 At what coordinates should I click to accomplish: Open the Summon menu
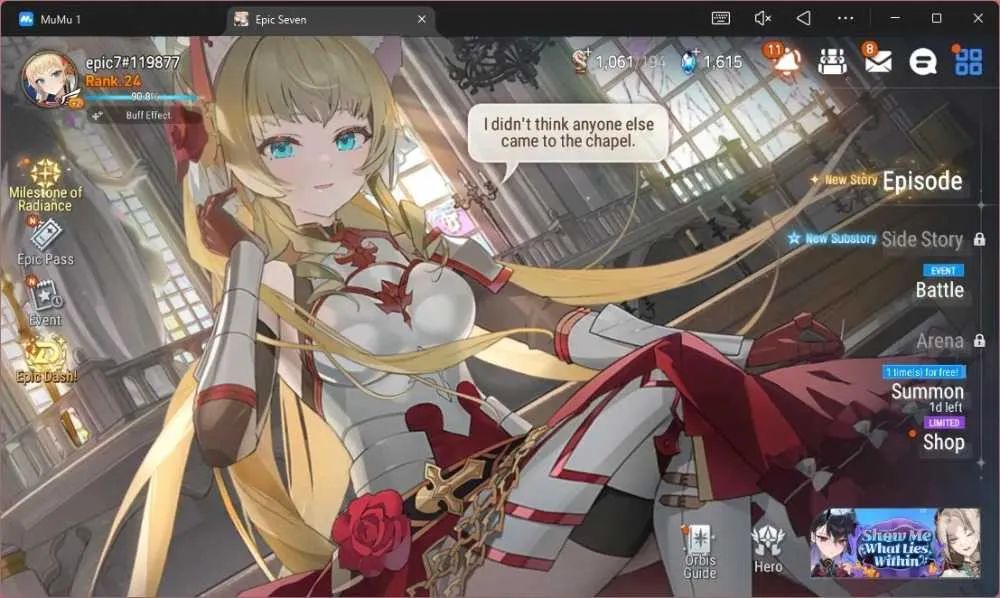click(927, 391)
